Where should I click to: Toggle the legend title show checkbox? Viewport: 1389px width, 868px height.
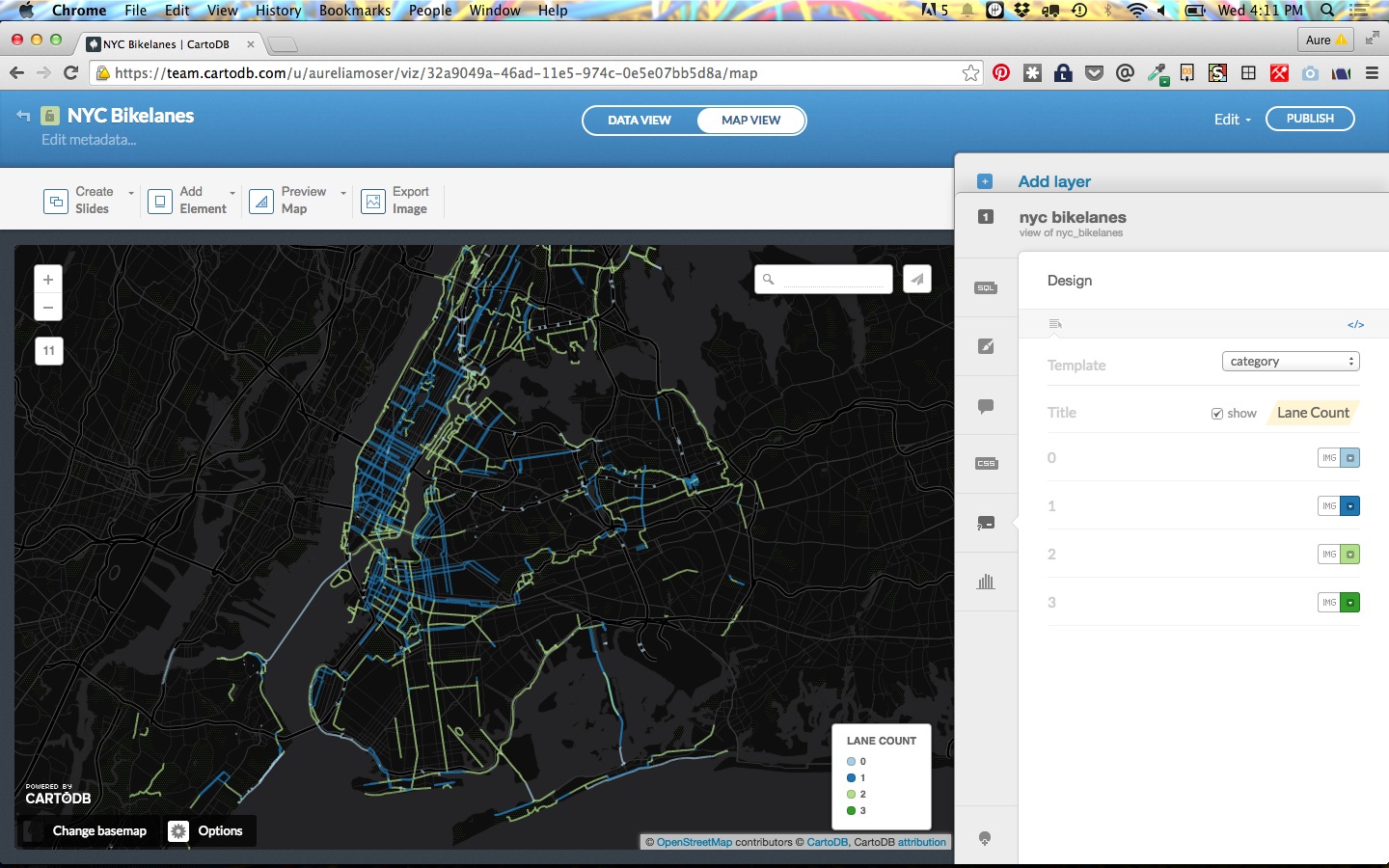[1217, 414]
